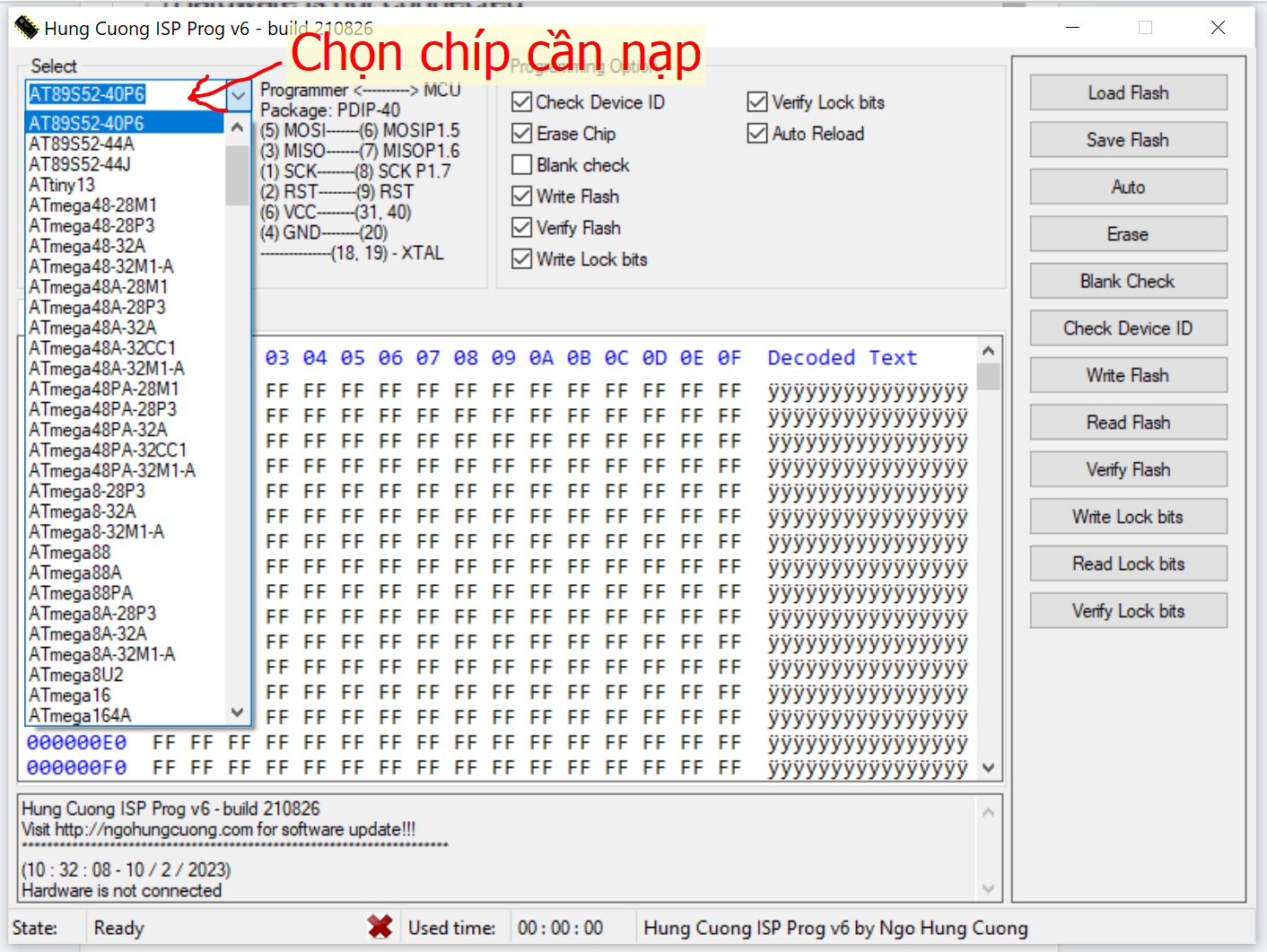The height and width of the screenshot is (952, 1267).
Task: Pick ATmega8-28P3 in the chip list
Action: pos(125,491)
